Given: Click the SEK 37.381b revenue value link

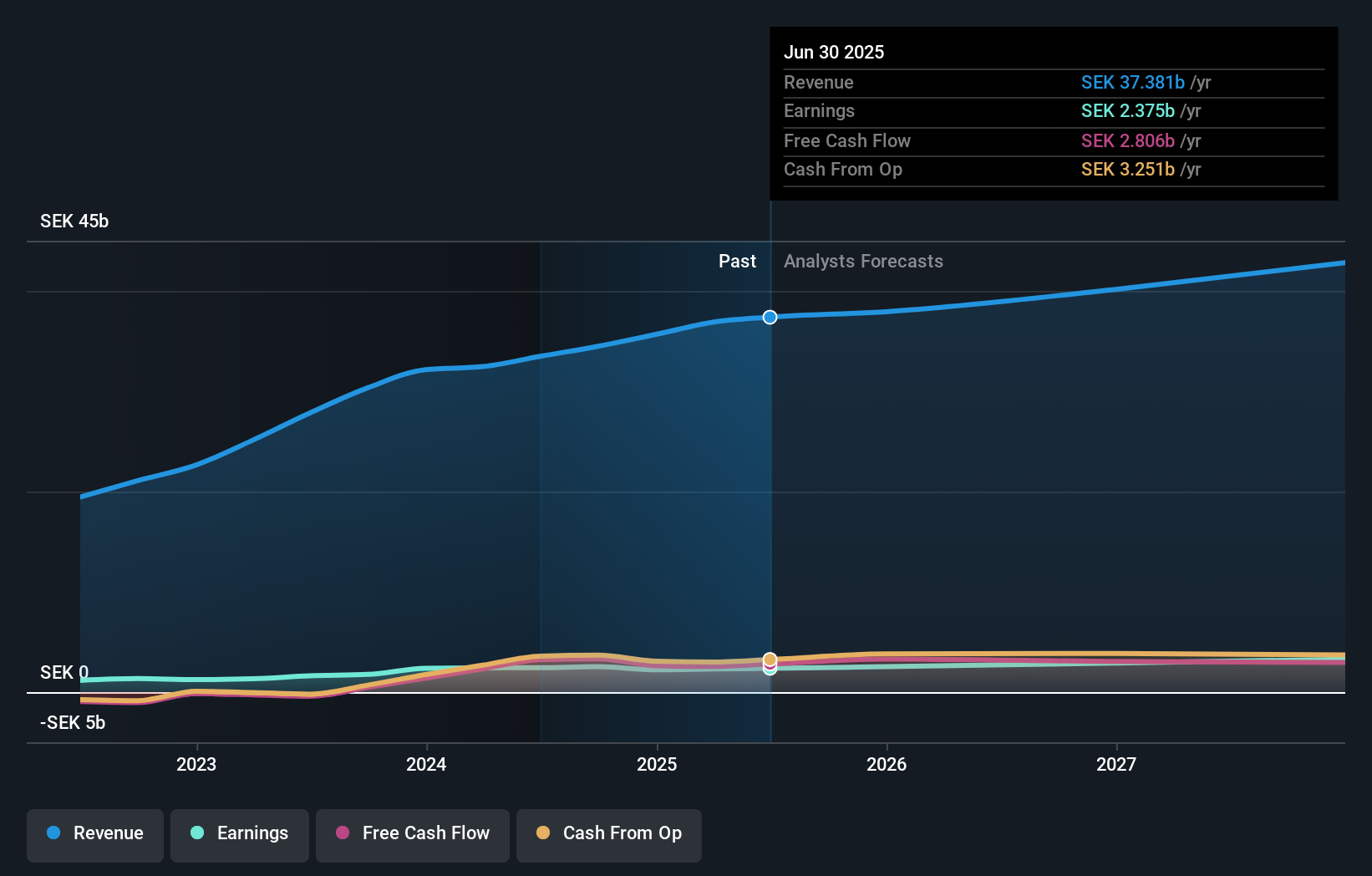Looking at the screenshot, I should (1133, 82).
